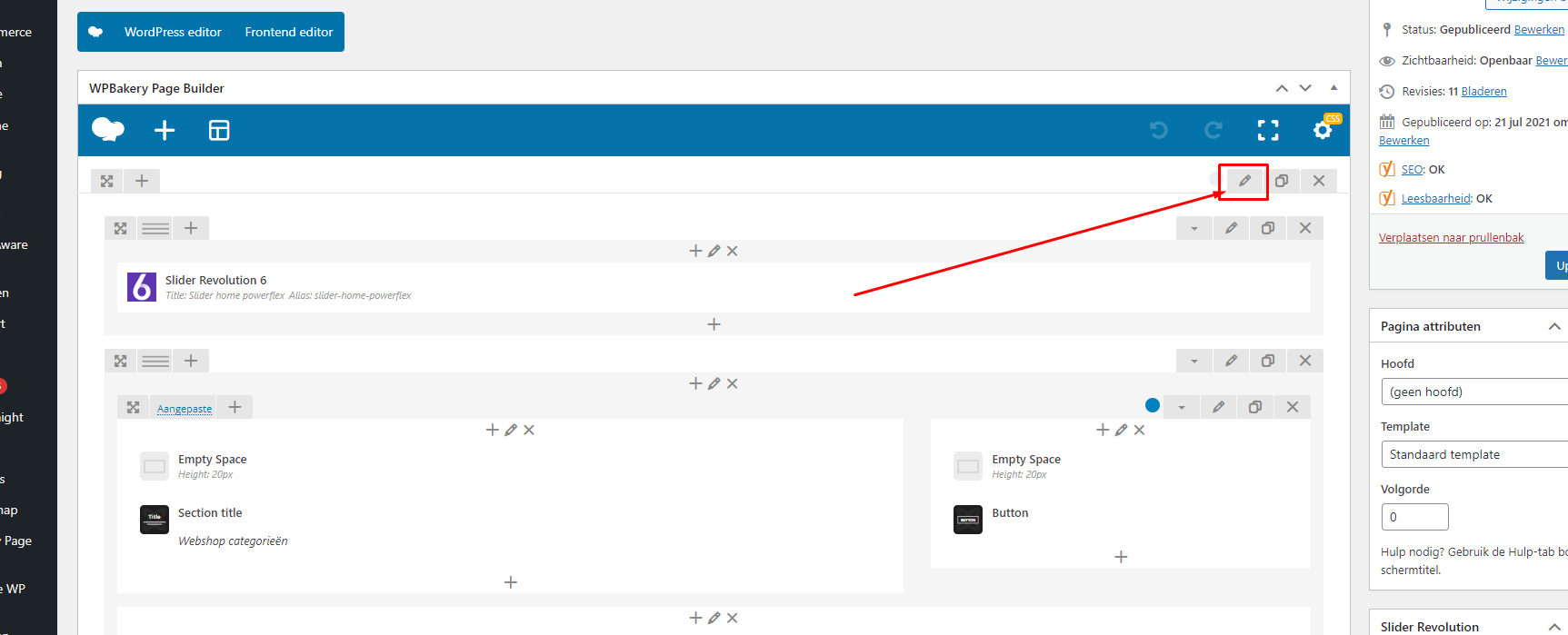Image resolution: width=1568 pixels, height=635 pixels.
Task: Open Leesbaarheid analysis link
Action: pos(1435,199)
